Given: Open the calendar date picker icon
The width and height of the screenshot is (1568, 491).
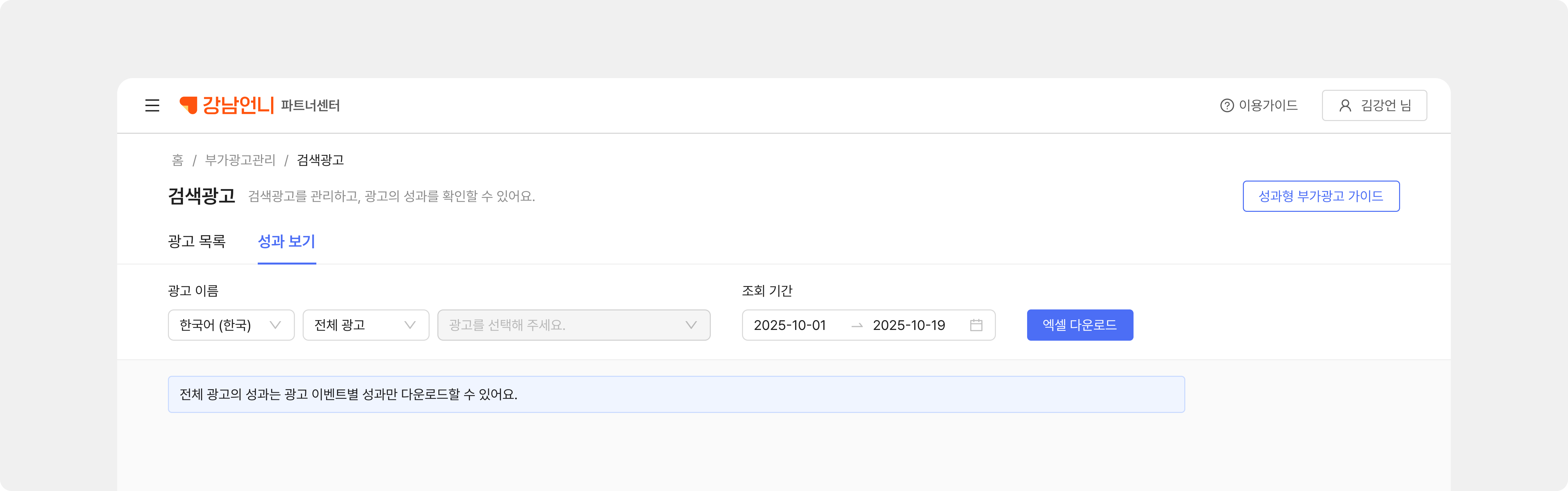Looking at the screenshot, I should click(x=976, y=325).
